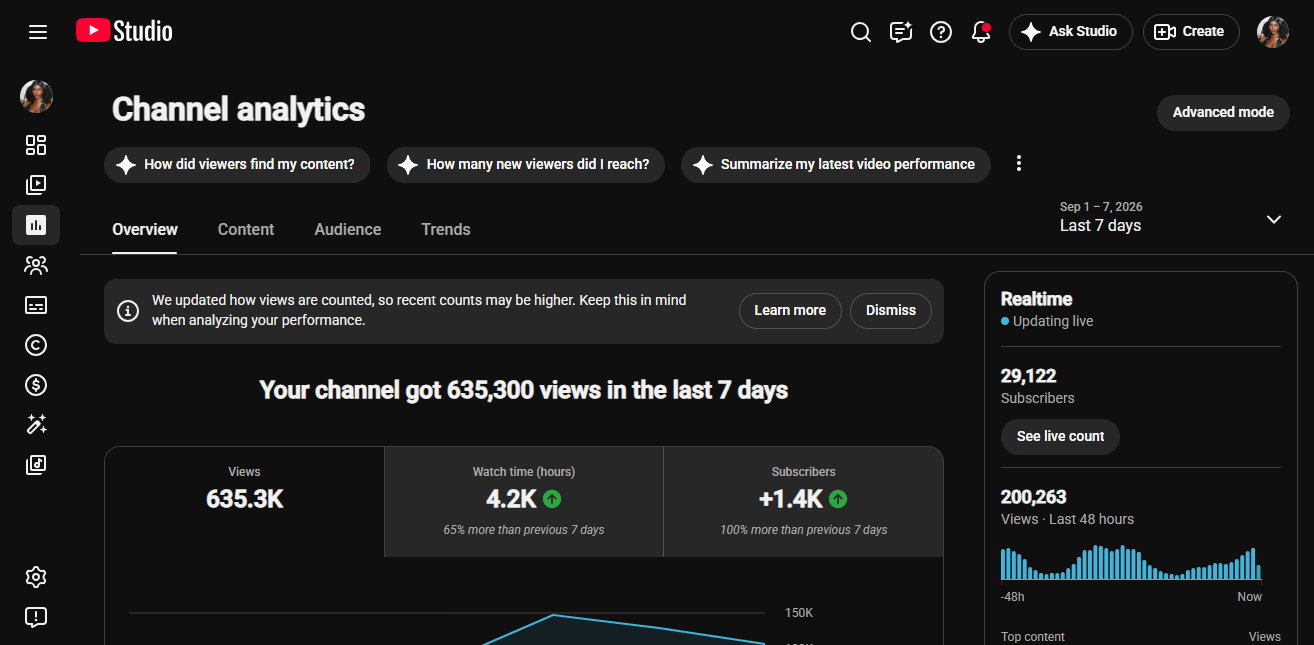Switch to the Audience tab
This screenshot has height=645, width=1314.
pyautogui.click(x=348, y=229)
